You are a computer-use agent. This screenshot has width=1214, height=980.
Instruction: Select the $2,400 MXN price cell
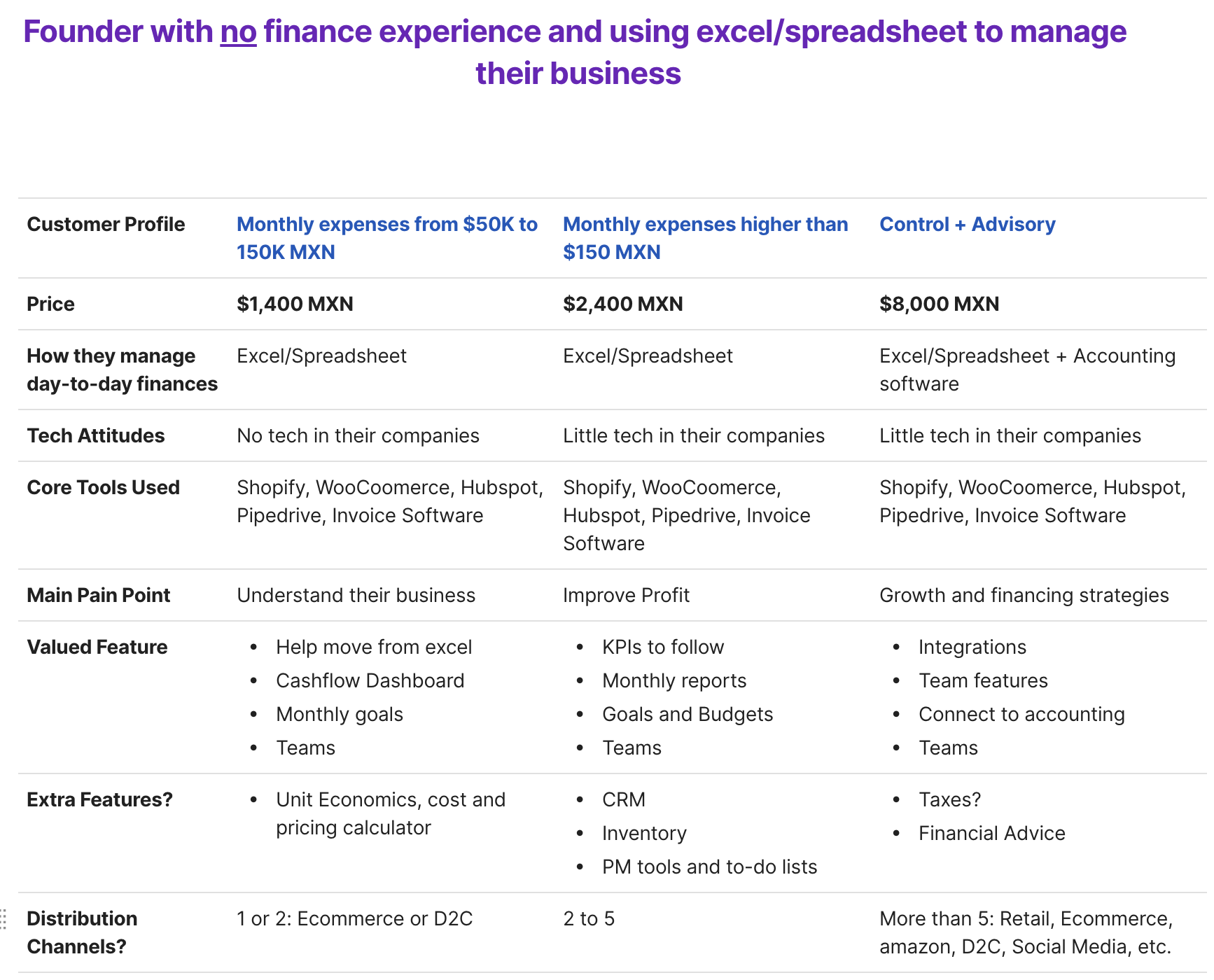(622, 304)
